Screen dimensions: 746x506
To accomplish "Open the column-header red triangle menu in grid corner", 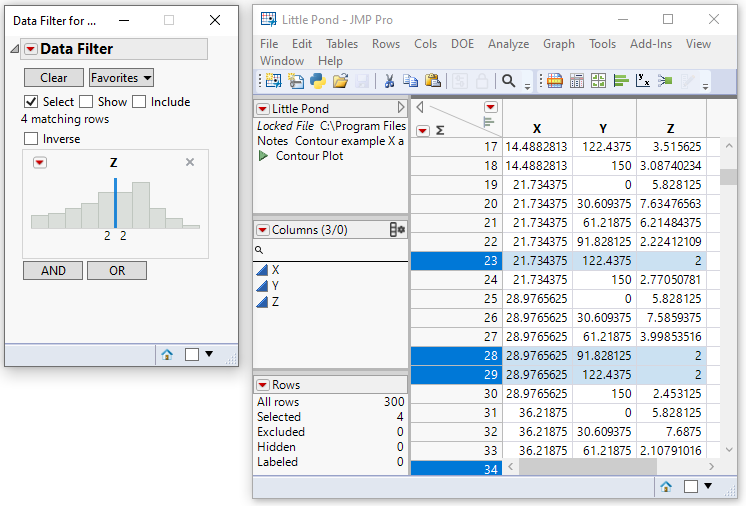I will coord(491,107).
